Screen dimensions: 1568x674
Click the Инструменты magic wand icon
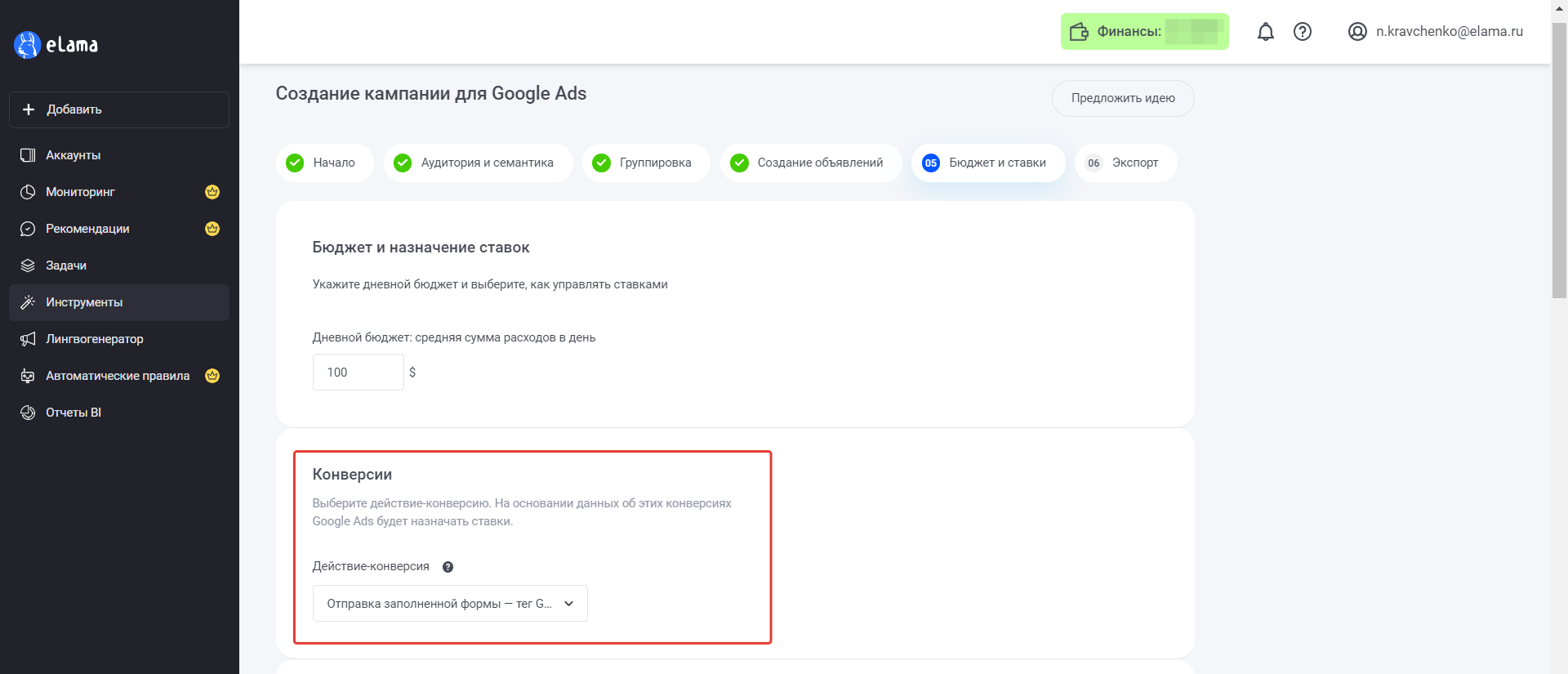point(28,302)
